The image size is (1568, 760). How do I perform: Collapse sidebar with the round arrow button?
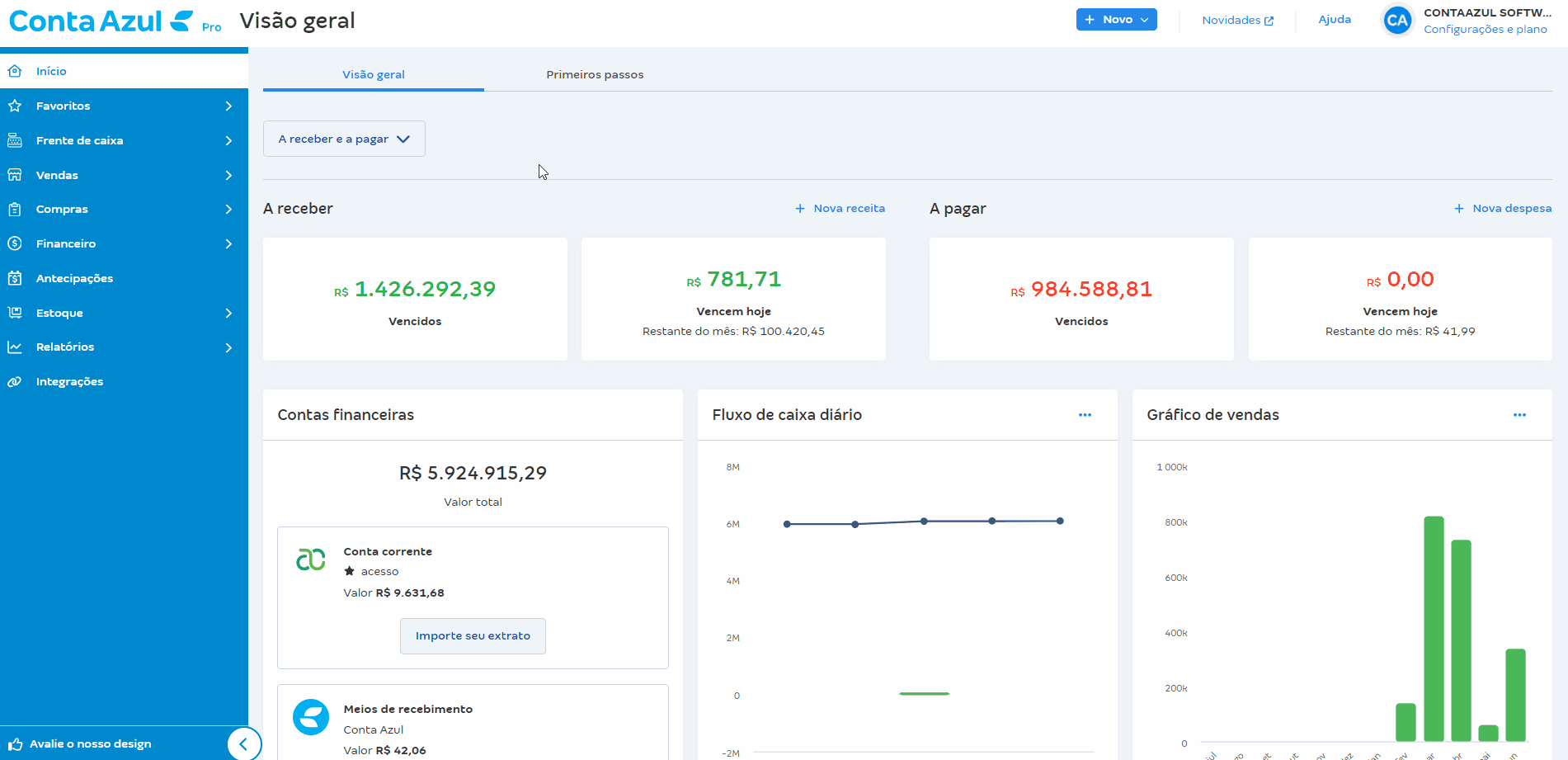[244, 744]
